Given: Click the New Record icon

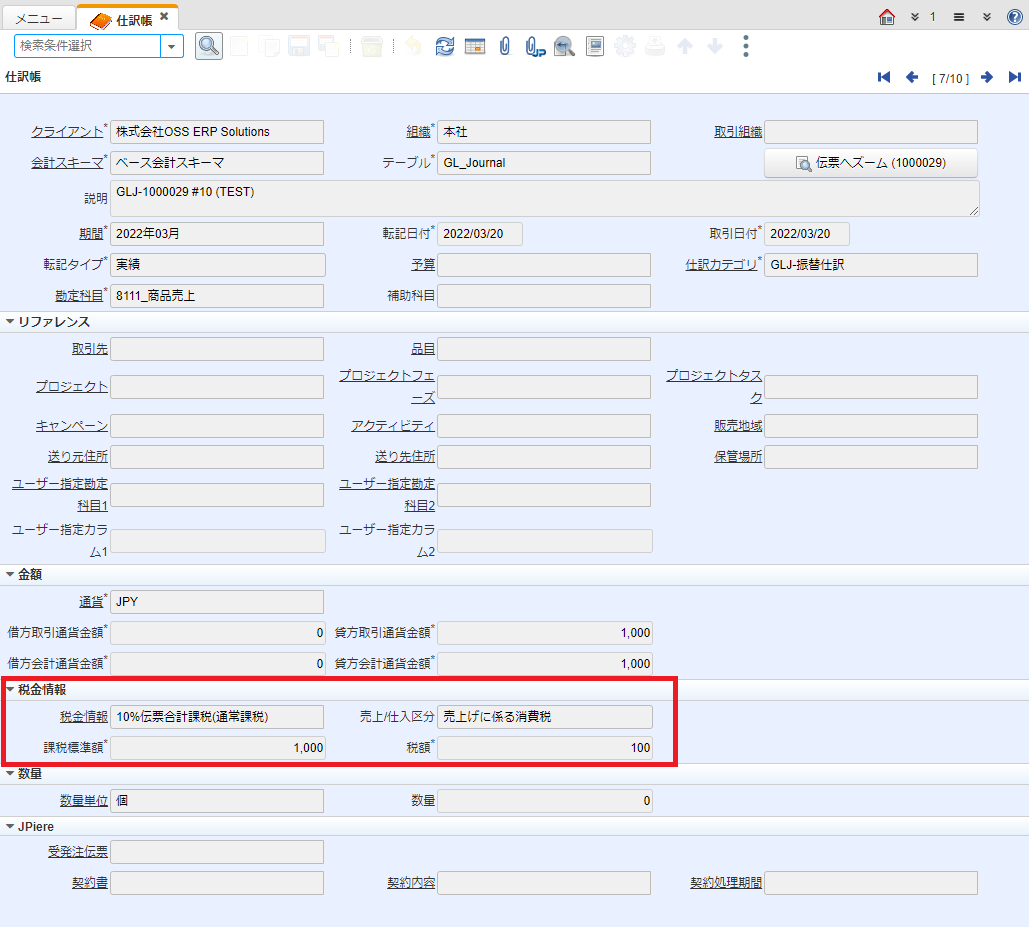Looking at the screenshot, I should point(239,46).
